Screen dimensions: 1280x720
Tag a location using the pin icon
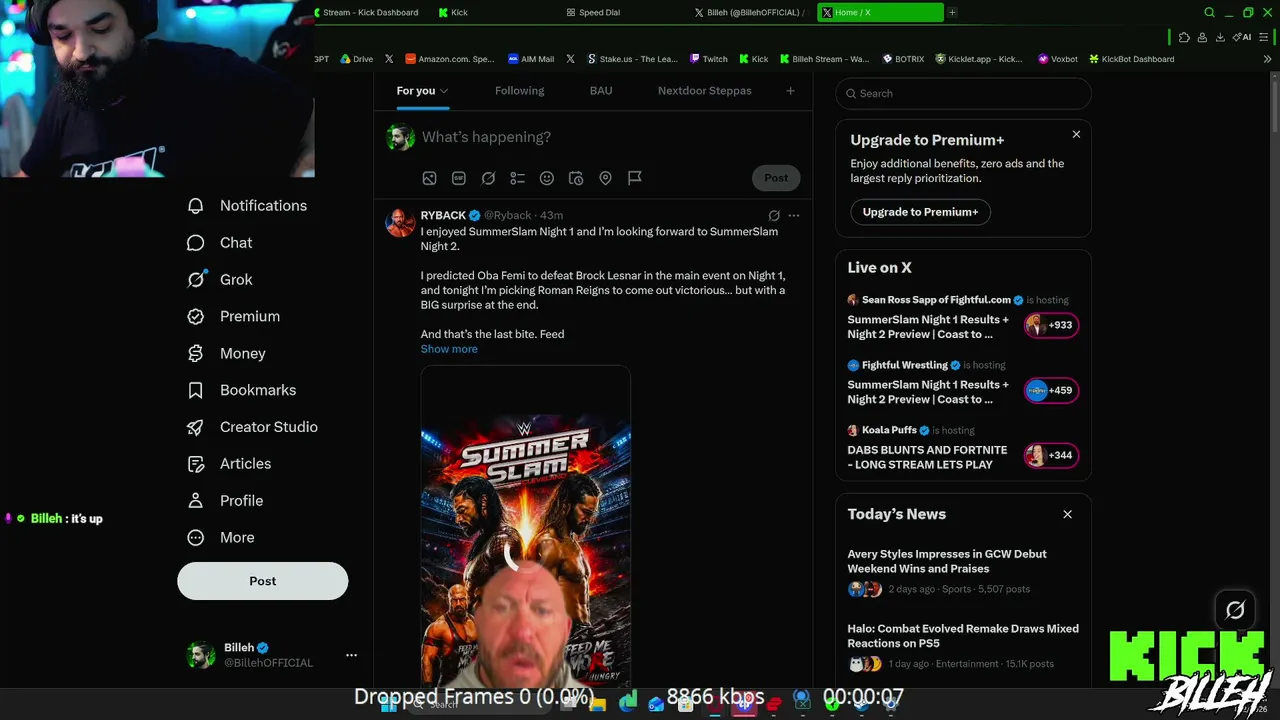coord(605,178)
